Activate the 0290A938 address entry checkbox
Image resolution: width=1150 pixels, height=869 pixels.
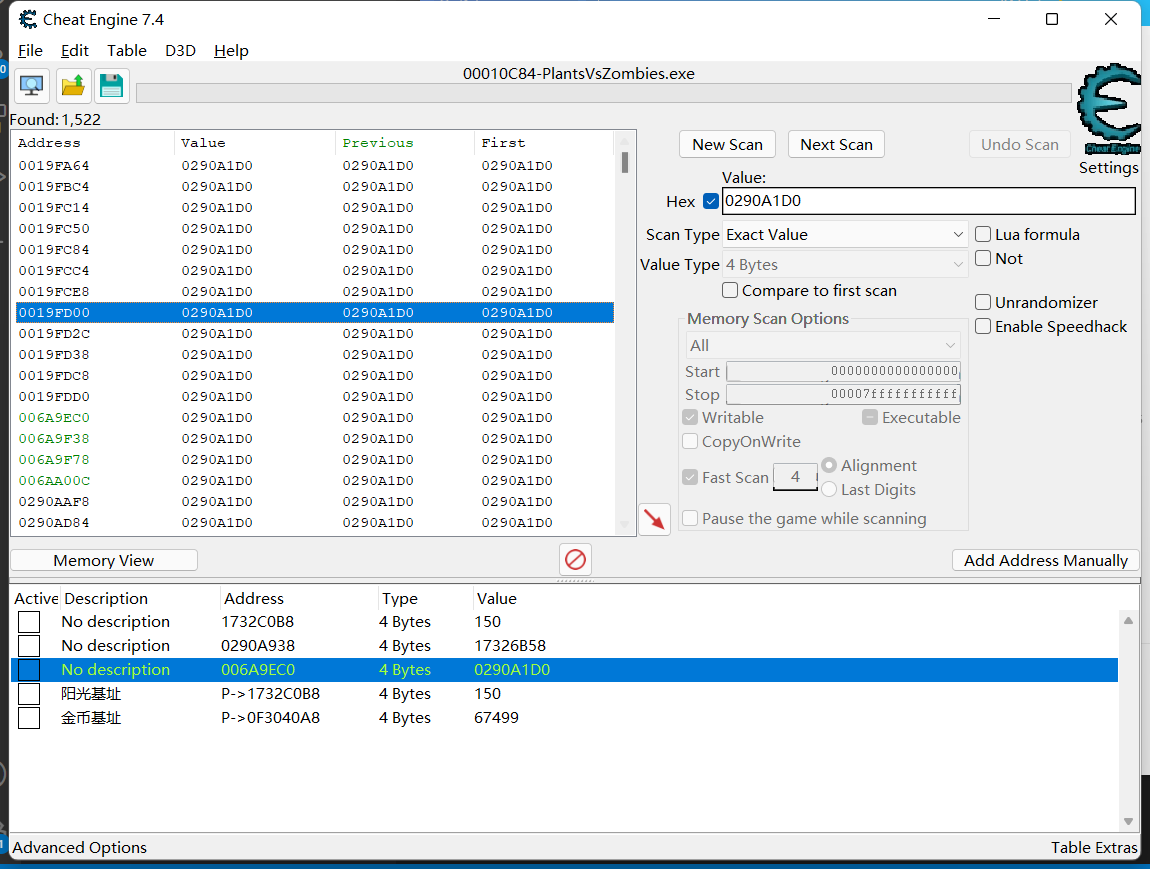click(29, 646)
